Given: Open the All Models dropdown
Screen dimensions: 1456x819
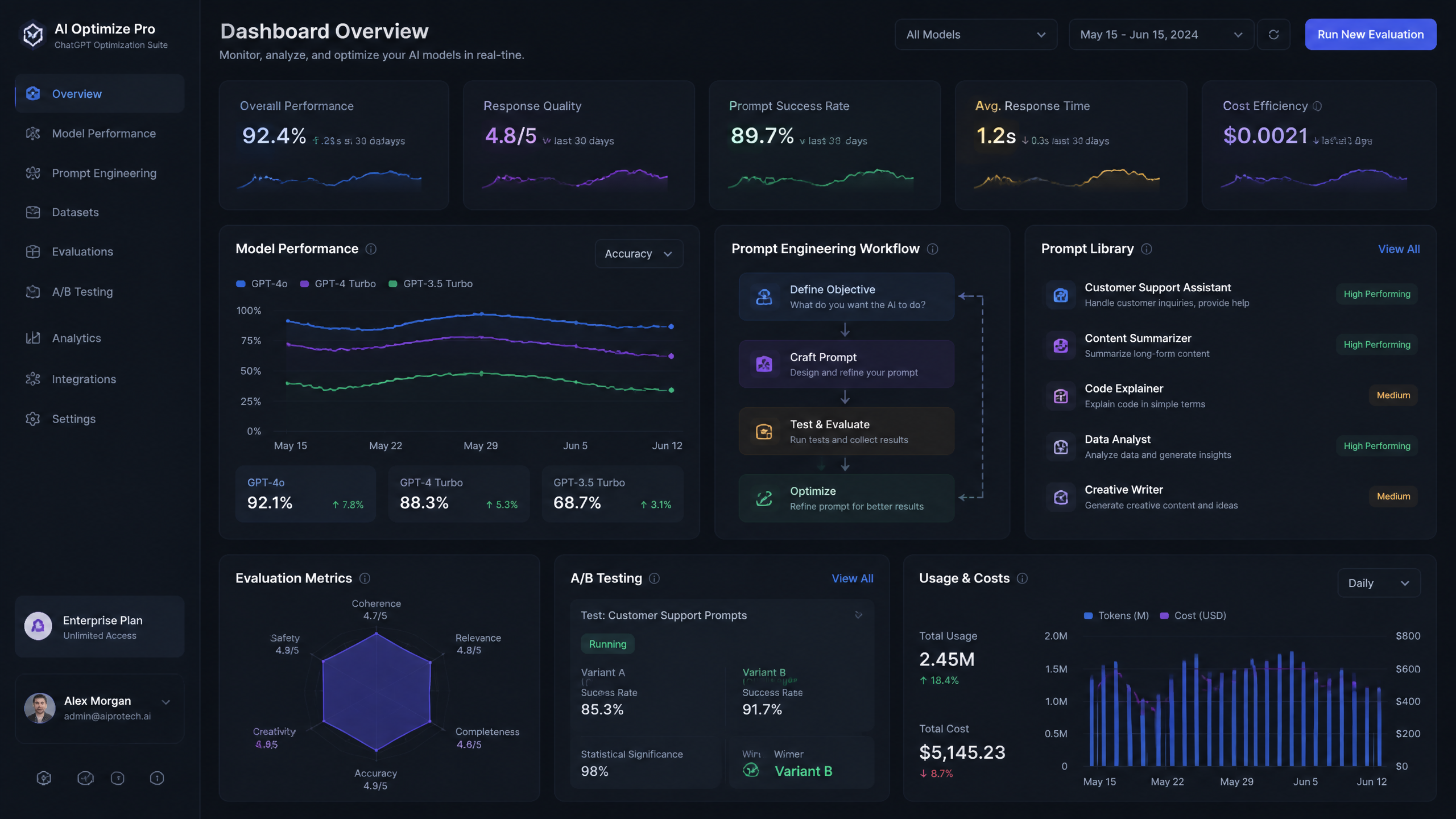Looking at the screenshot, I should click(x=976, y=35).
